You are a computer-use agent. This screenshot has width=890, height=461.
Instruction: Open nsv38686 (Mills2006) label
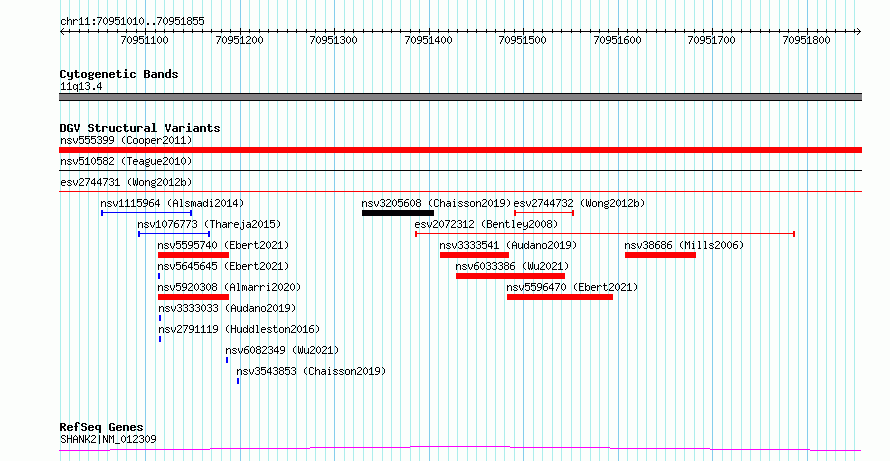click(x=685, y=245)
